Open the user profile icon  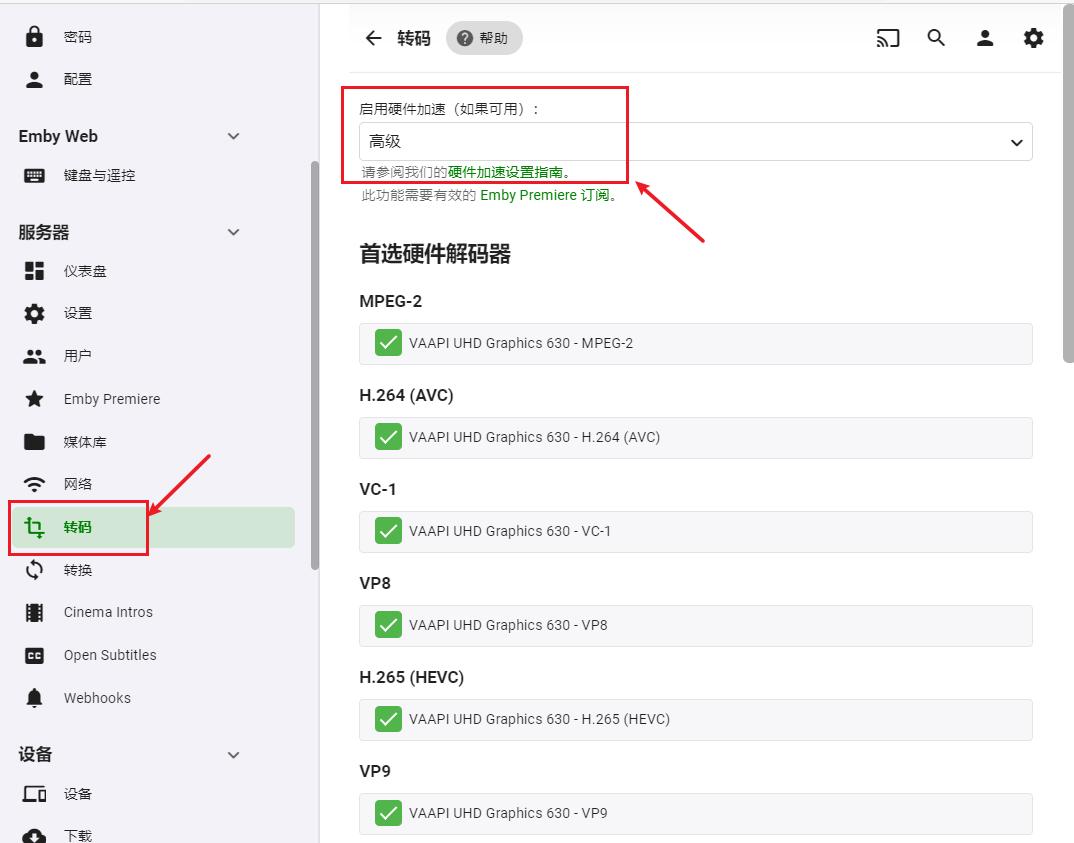(x=985, y=37)
